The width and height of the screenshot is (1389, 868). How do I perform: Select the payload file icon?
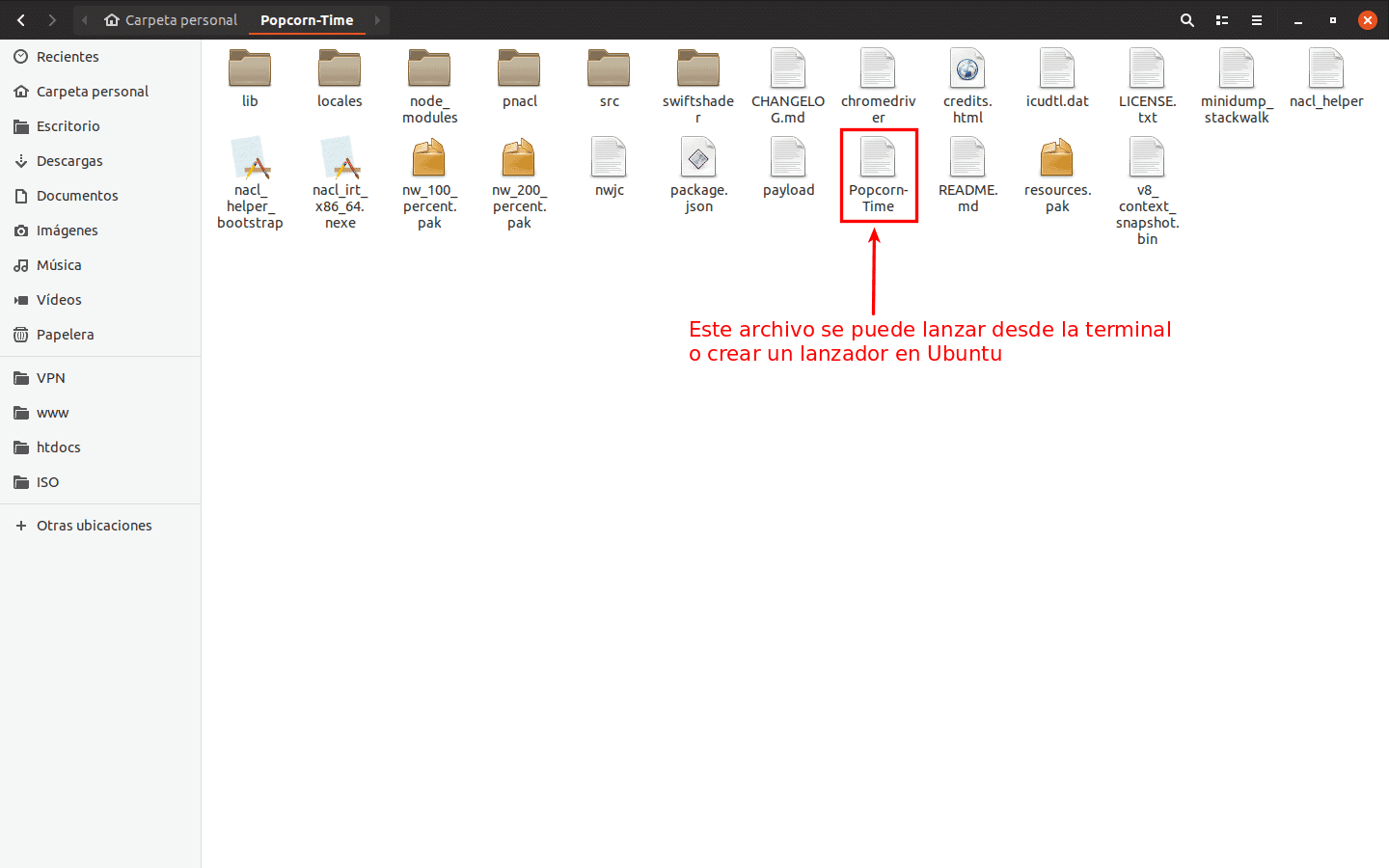[x=788, y=157]
